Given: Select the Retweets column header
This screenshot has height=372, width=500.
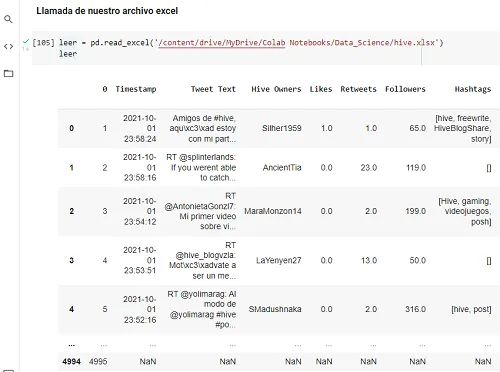Looking at the screenshot, I should click(x=358, y=89).
